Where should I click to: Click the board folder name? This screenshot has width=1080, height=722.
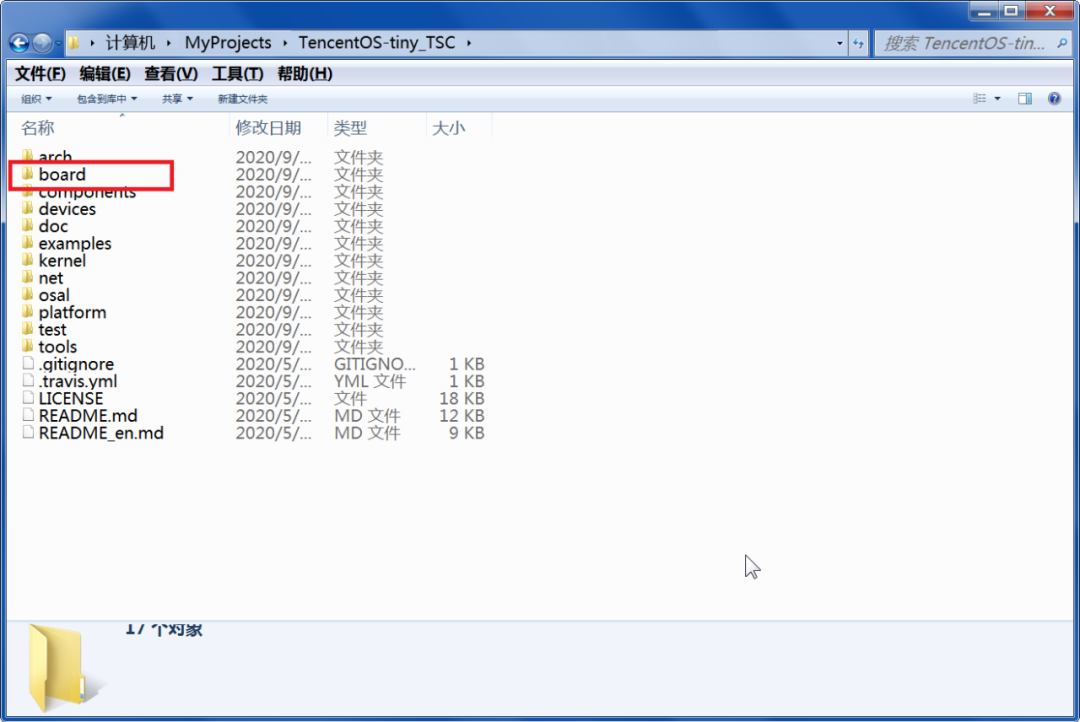(62, 174)
